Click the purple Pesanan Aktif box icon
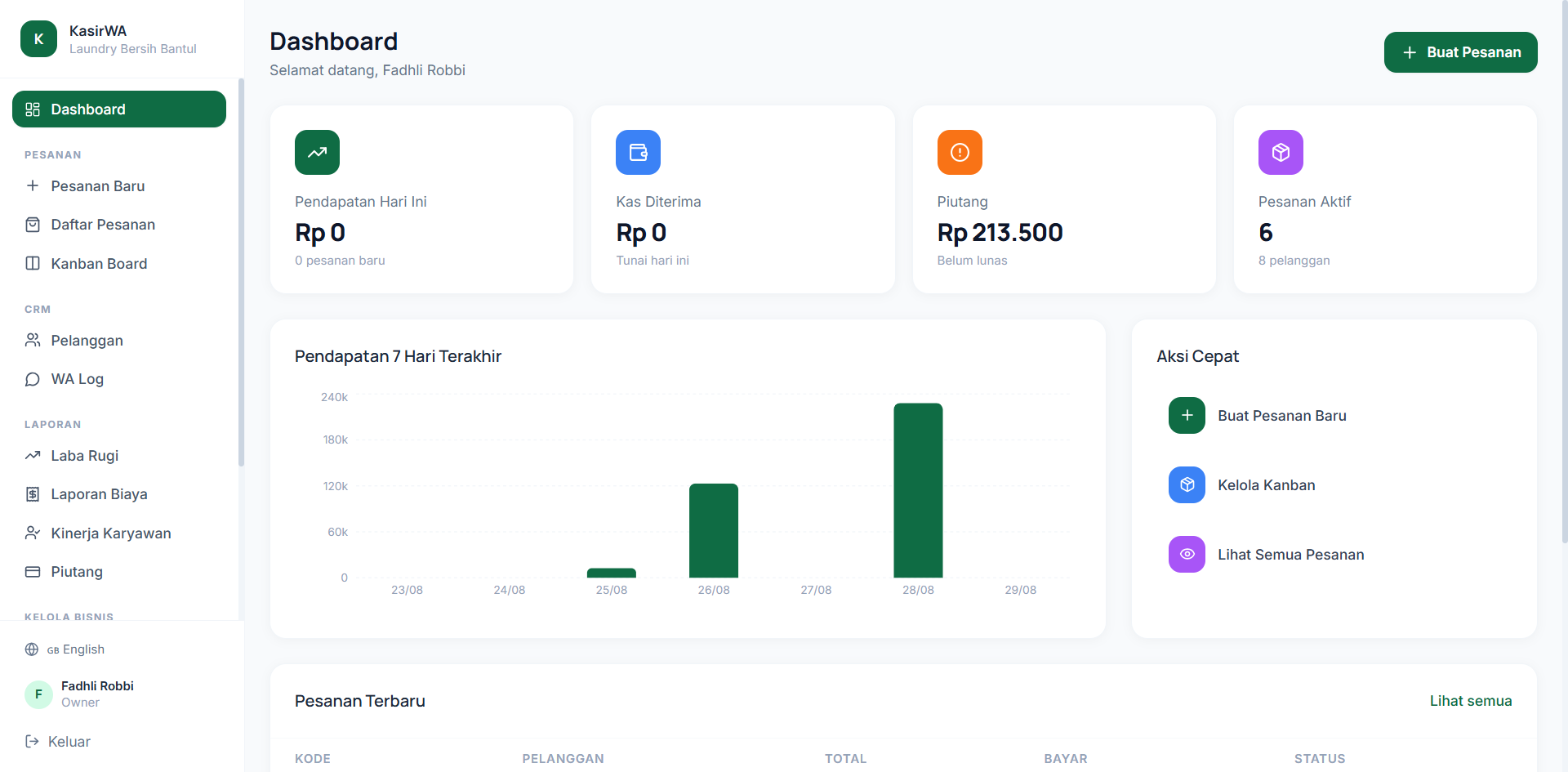This screenshot has width=1568, height=772. click(x=1281, y=152)
